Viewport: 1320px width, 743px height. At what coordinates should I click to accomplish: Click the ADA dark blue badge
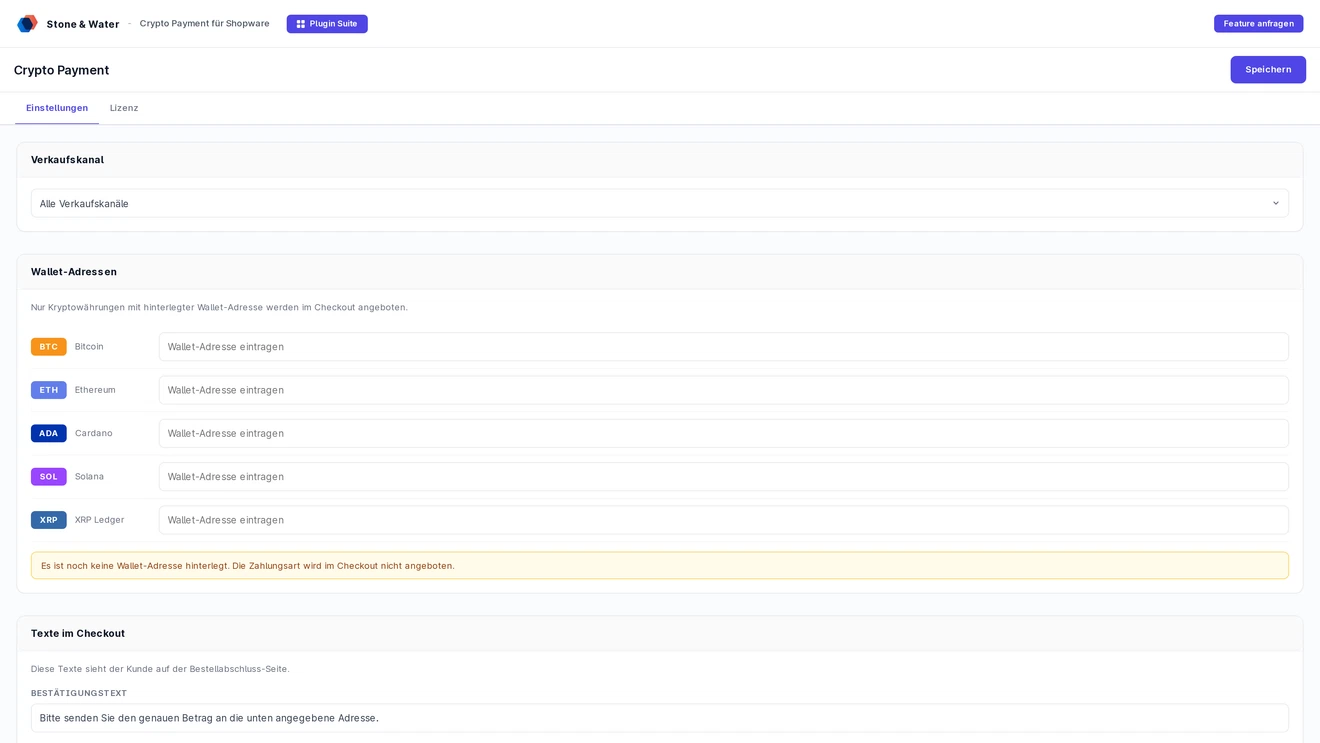pos(49,433)
